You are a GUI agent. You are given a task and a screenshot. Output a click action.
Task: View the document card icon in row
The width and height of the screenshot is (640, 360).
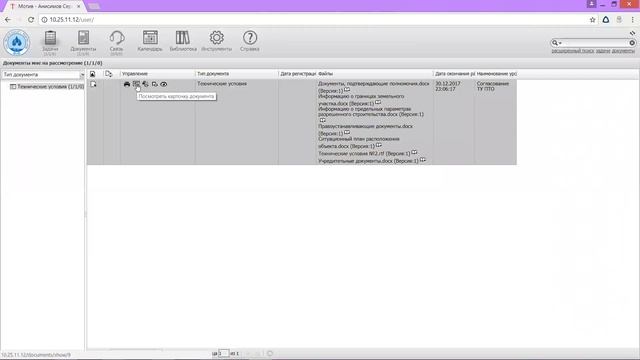(136, 84)
